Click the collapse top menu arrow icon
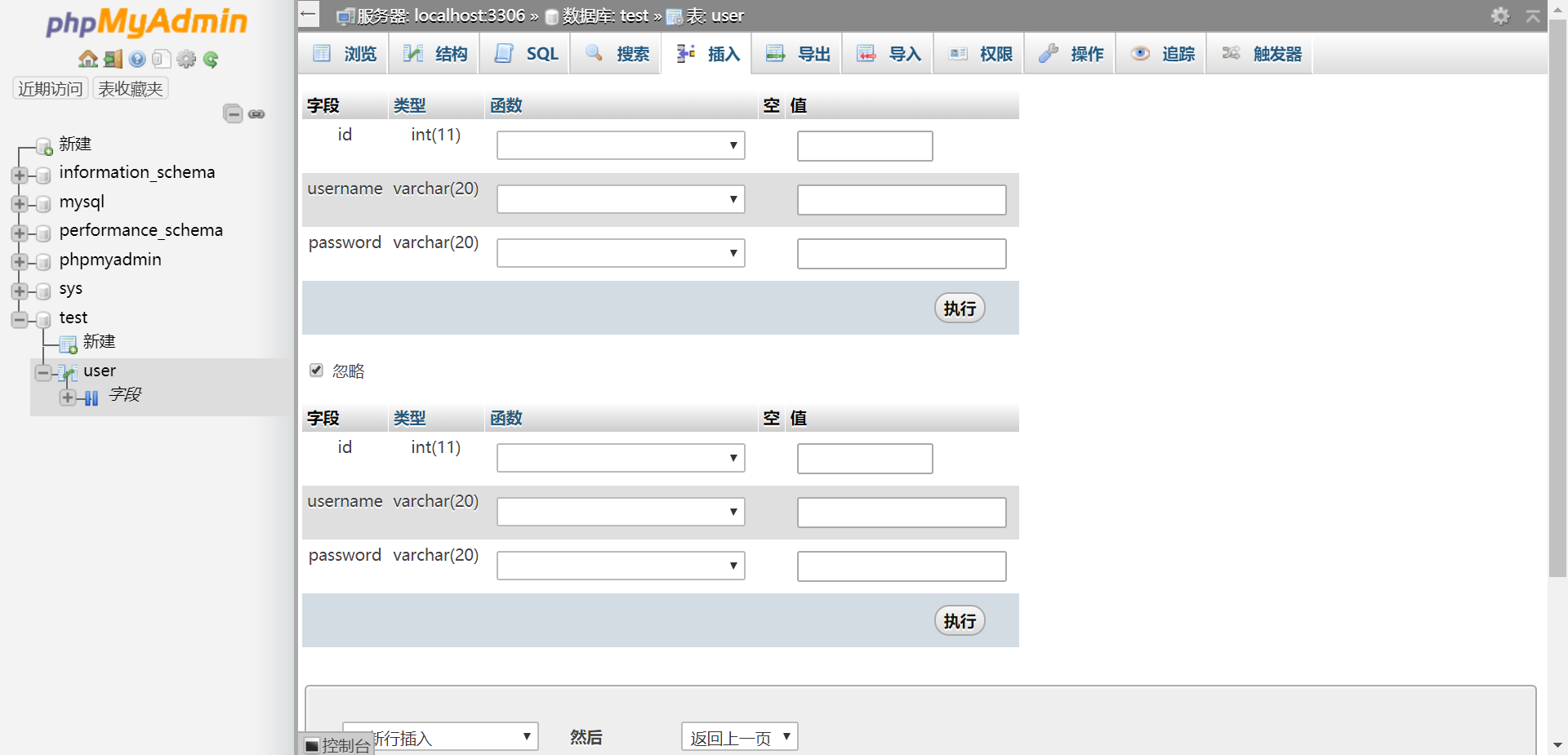Viewport: 1568px width, 755px height. (x=1533, y=16)
